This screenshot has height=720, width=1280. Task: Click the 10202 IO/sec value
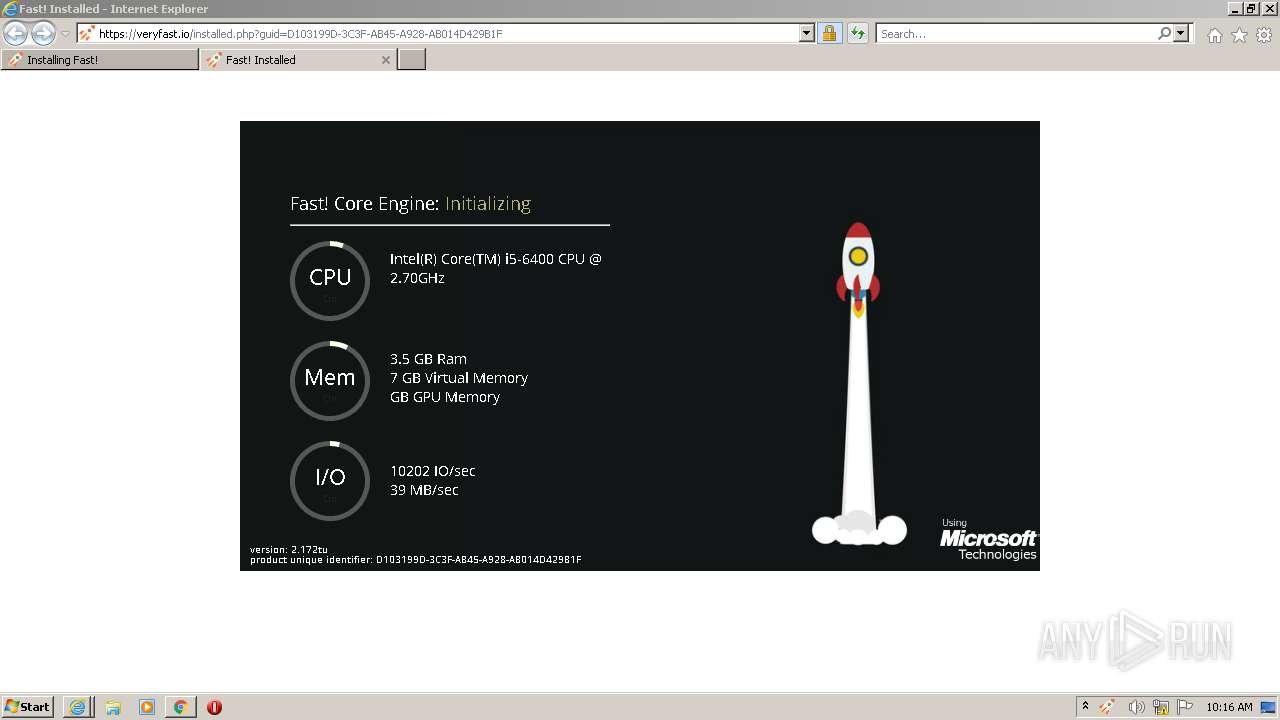433,471
